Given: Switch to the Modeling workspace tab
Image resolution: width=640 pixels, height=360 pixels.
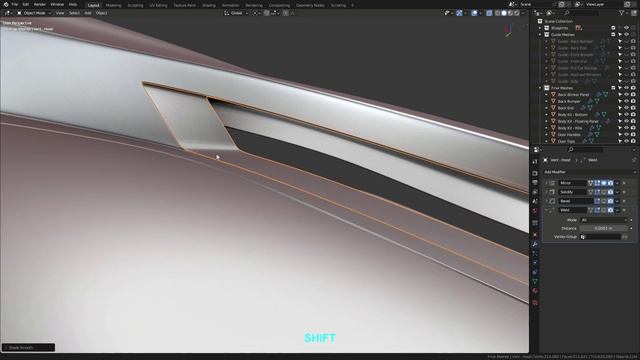Looking at the screenshot, I should coord(113,5).
